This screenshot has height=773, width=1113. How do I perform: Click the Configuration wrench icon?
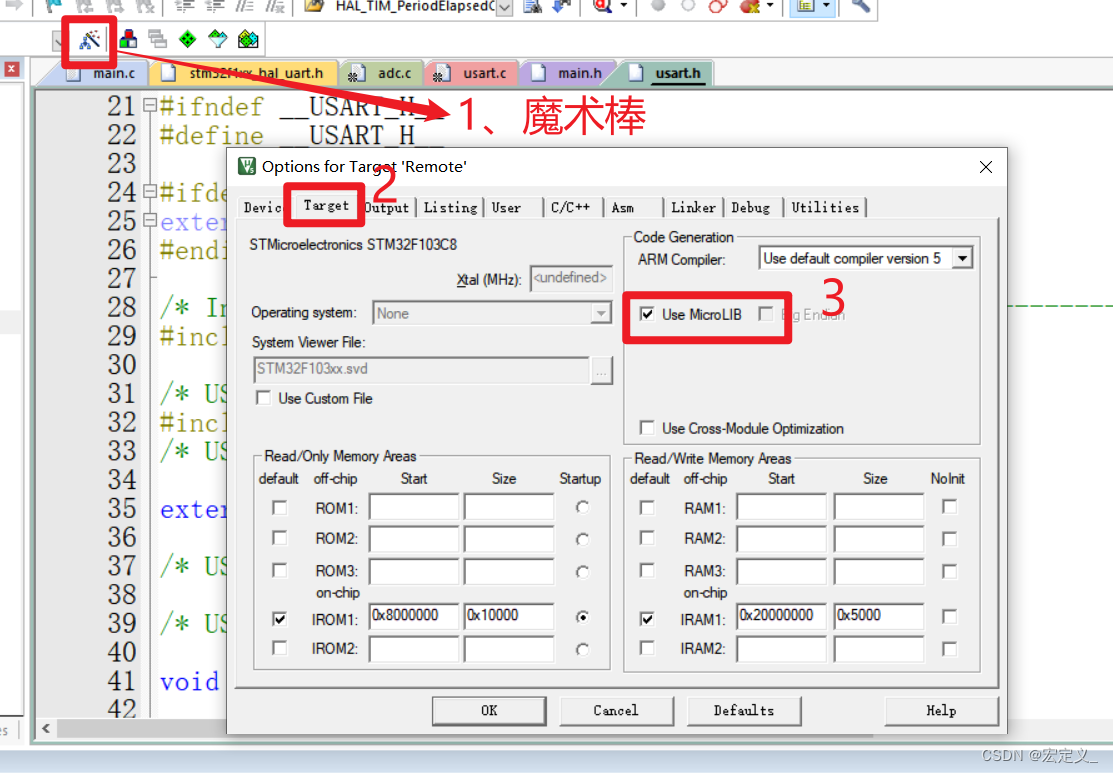pos(861,10)
